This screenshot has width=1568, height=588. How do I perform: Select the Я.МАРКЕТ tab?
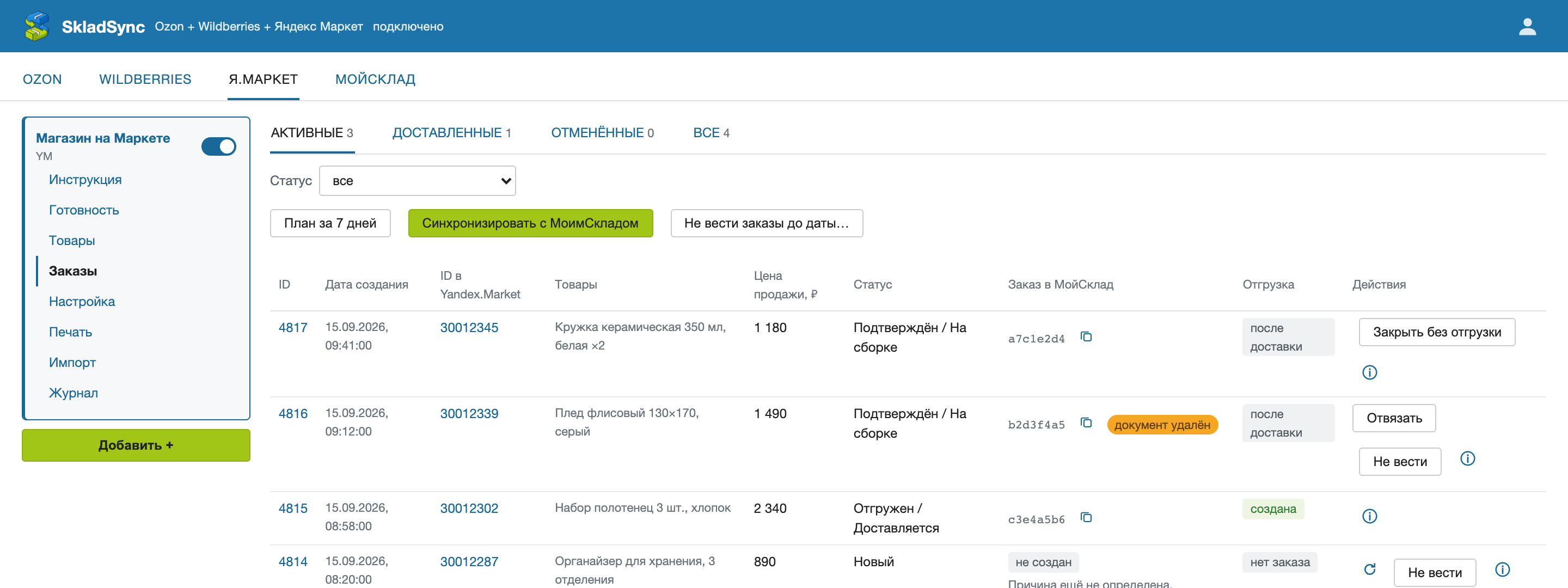(x=263, y=79)
